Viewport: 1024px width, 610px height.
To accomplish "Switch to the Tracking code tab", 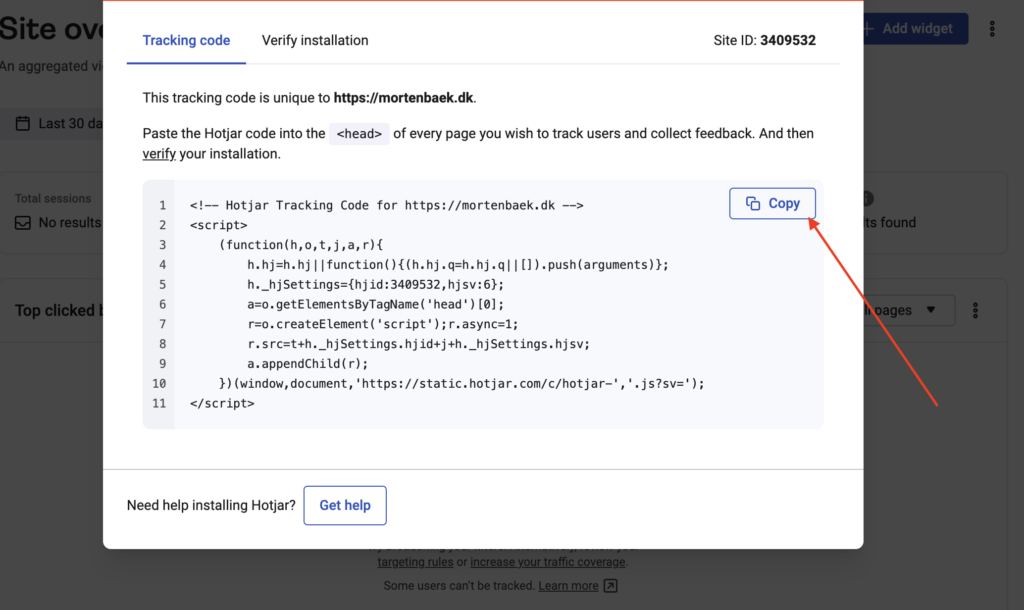I will pyautogui.click(x=186, y=41).
